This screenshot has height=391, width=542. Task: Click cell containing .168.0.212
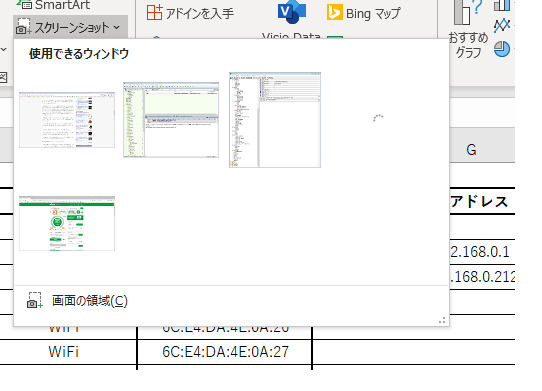point(482,277)
